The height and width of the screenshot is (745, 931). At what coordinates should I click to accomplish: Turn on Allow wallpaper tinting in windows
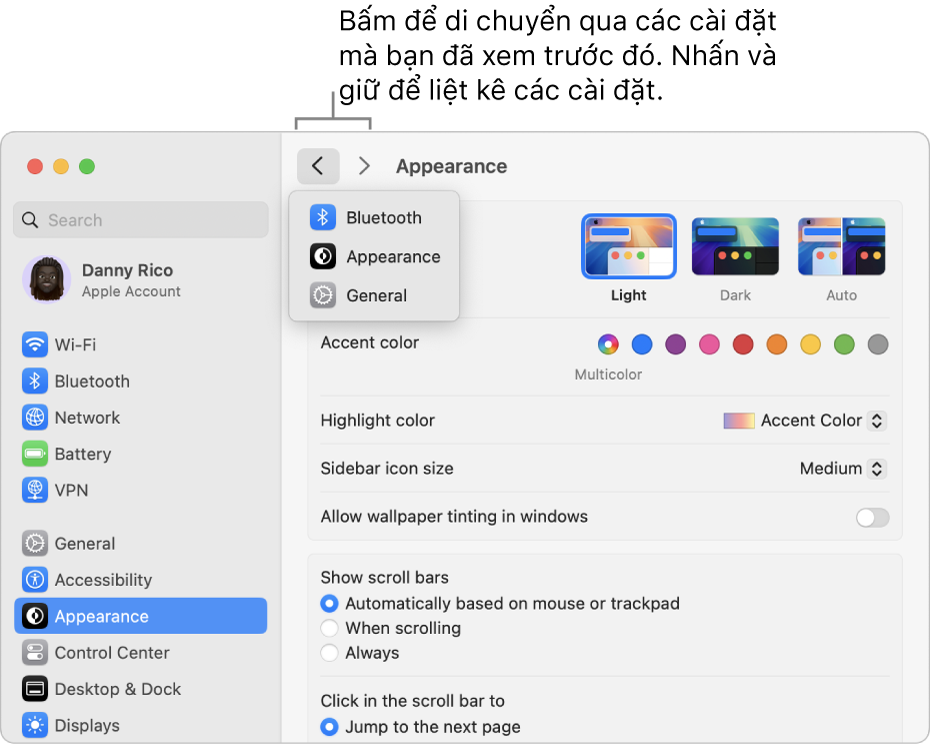click(x=872, y=518)
